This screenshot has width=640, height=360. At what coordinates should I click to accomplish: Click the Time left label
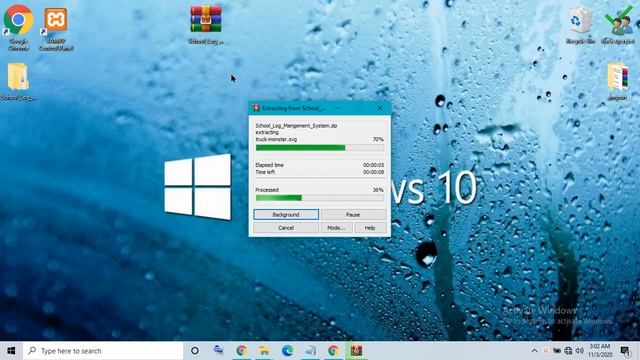tap(265, 172)
